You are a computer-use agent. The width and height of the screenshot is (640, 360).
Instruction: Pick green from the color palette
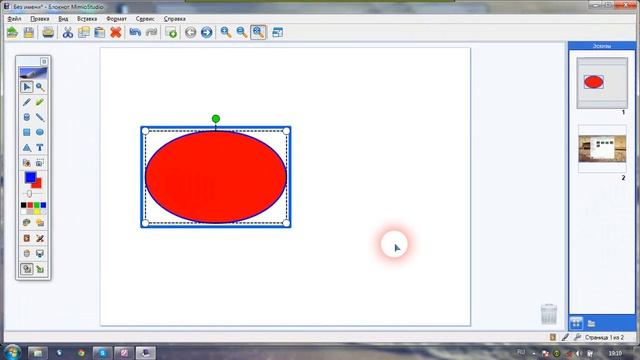tap(37, 205)
